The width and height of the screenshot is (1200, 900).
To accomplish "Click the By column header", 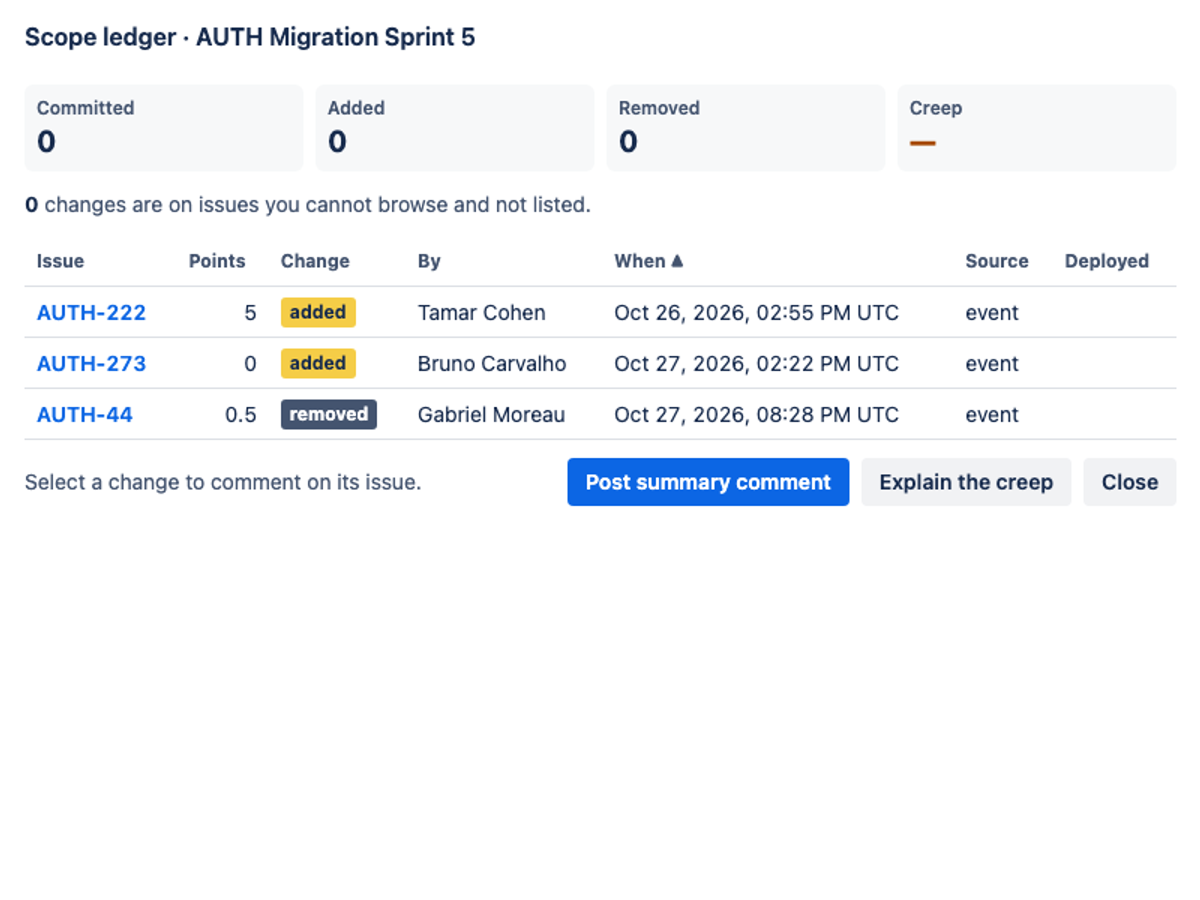I will point(429,261).
